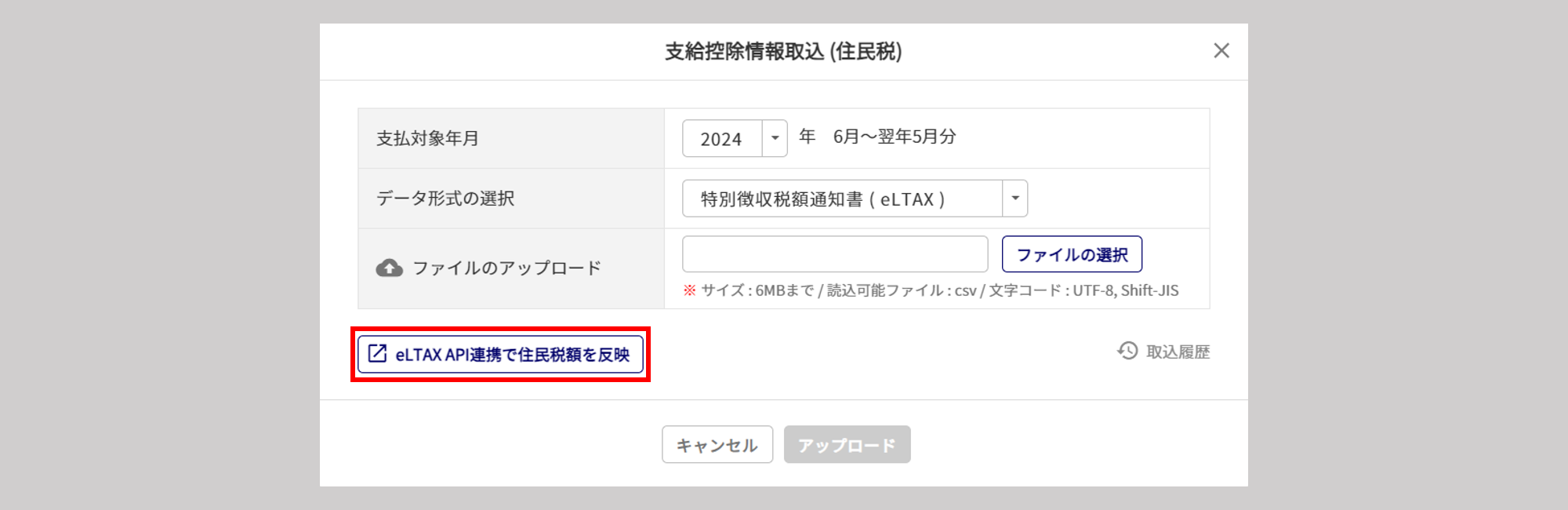Viewport: 1568px width, 510px height.
Task: Click the external-link icon on the eLTAX API button
Action: (x=377, y=354)
